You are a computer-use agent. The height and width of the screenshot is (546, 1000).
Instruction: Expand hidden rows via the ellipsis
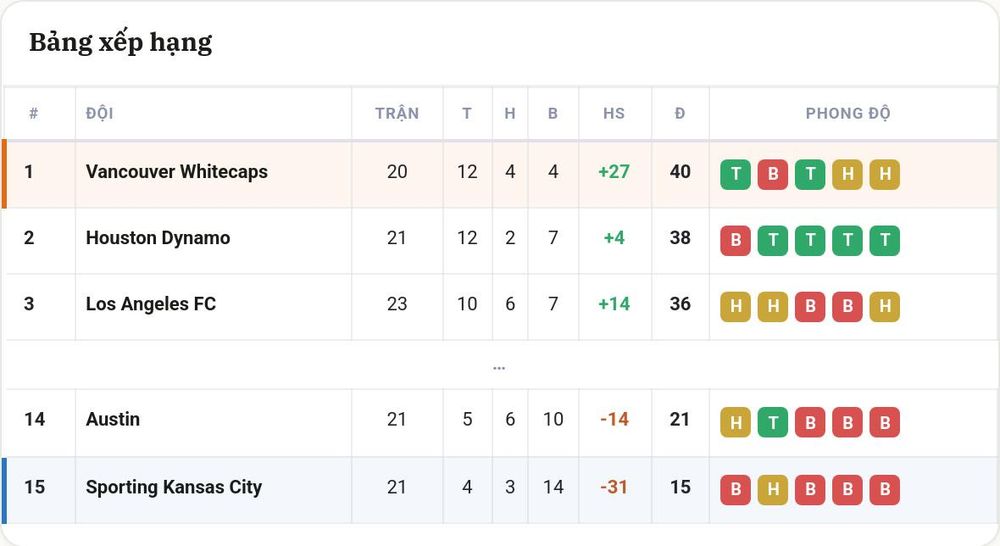pos(499,368)
